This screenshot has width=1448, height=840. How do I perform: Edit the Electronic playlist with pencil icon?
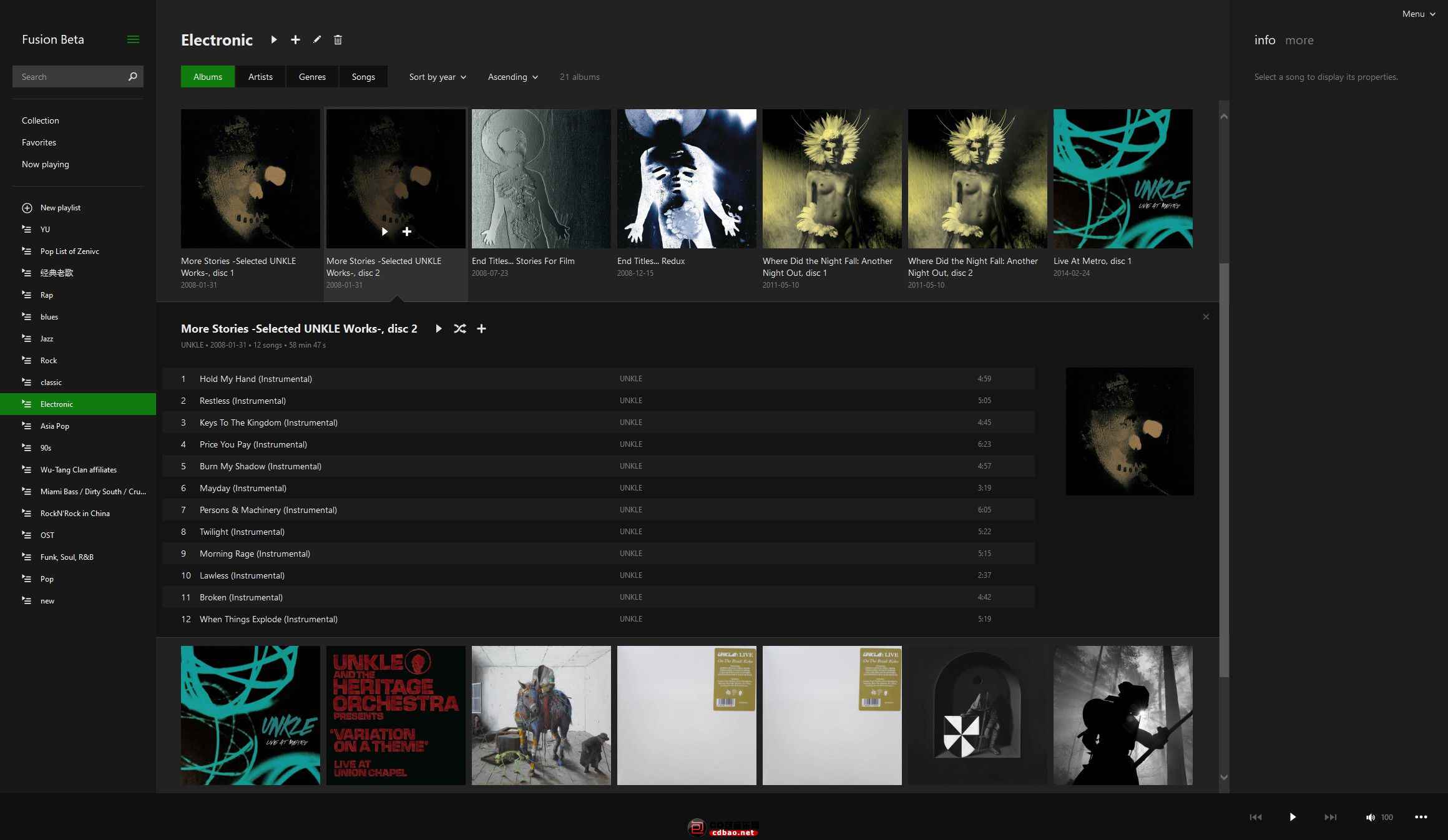(317, 39)
